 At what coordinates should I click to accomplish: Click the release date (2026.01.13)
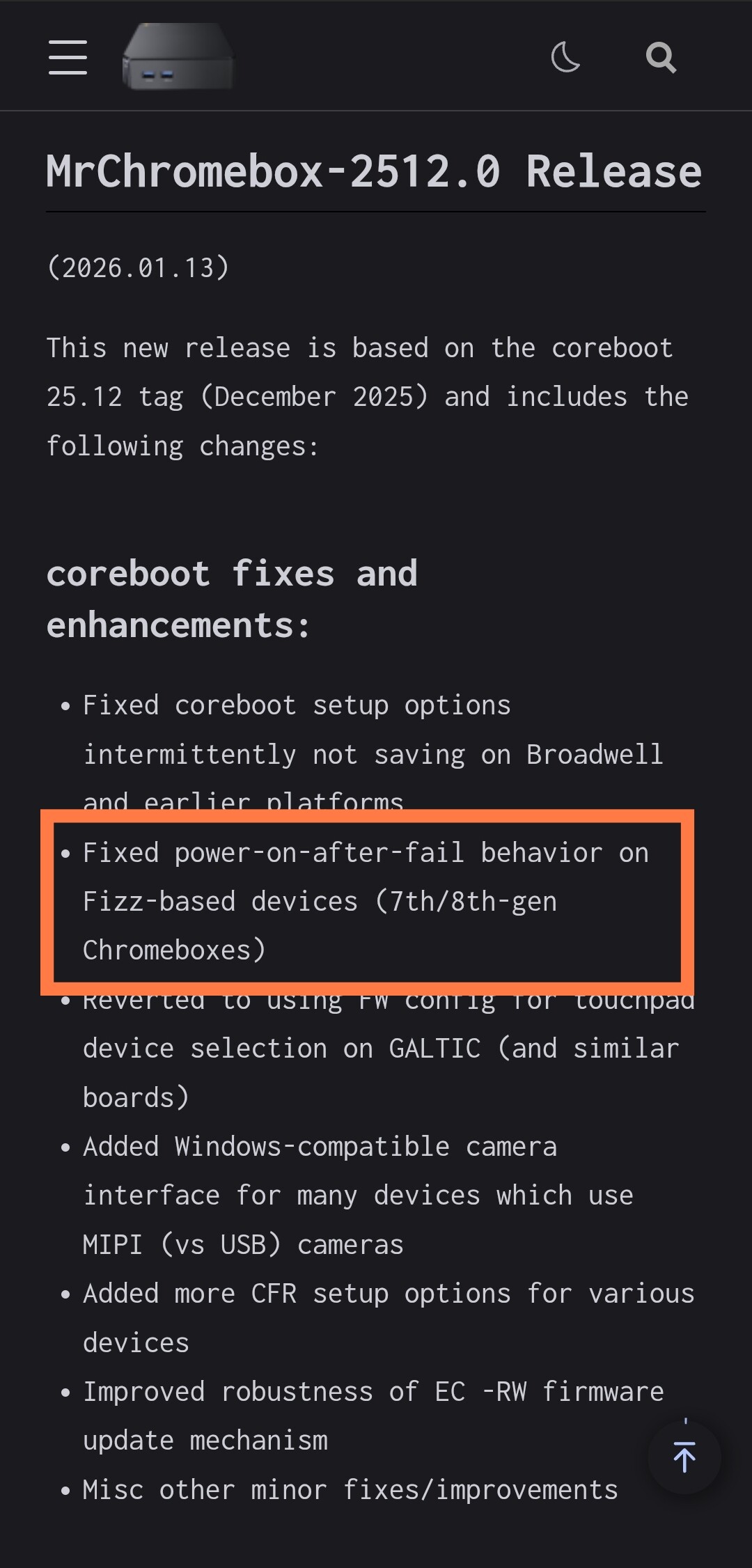pos(138,267)
